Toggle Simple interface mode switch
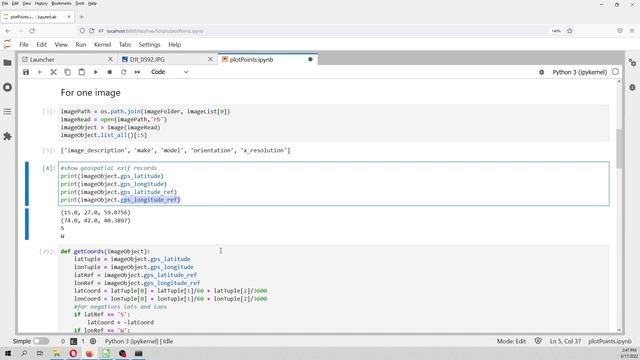The height and width of the screenshot is (360, 640). click(41, 341)
